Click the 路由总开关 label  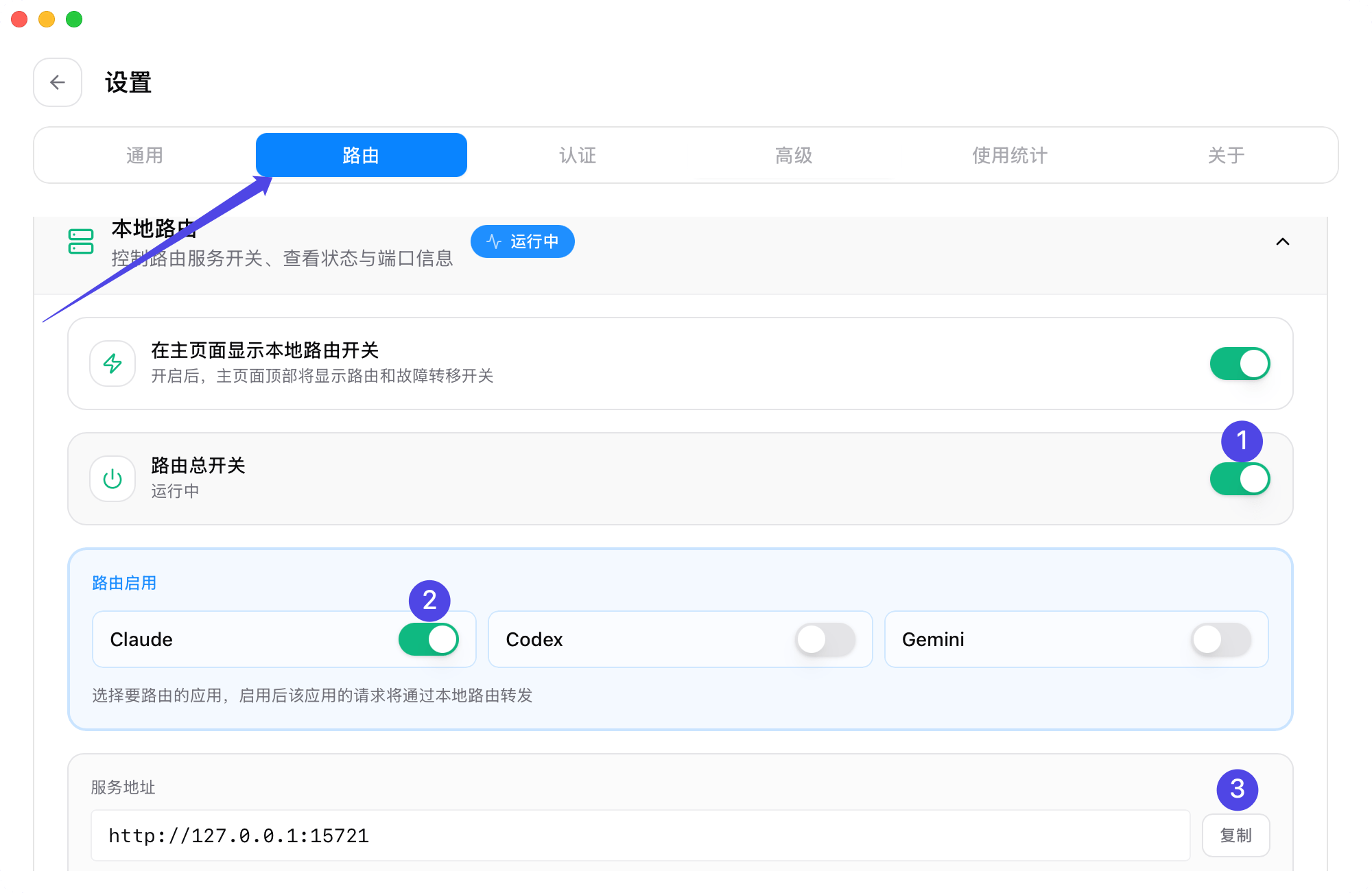pos(198,466)
